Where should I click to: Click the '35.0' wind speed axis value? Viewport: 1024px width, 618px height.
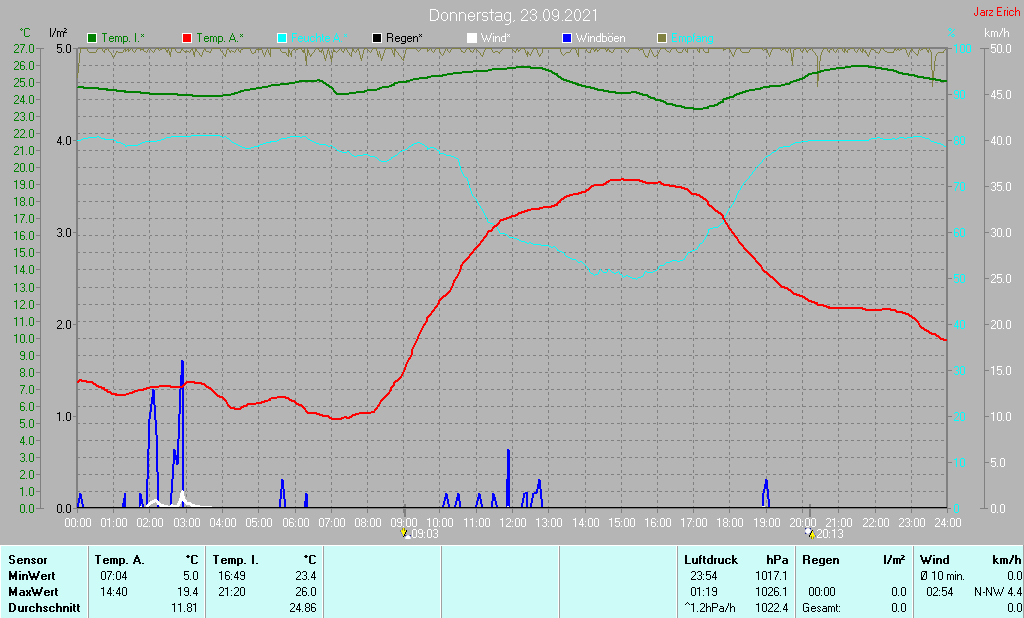pos(1000,187)
